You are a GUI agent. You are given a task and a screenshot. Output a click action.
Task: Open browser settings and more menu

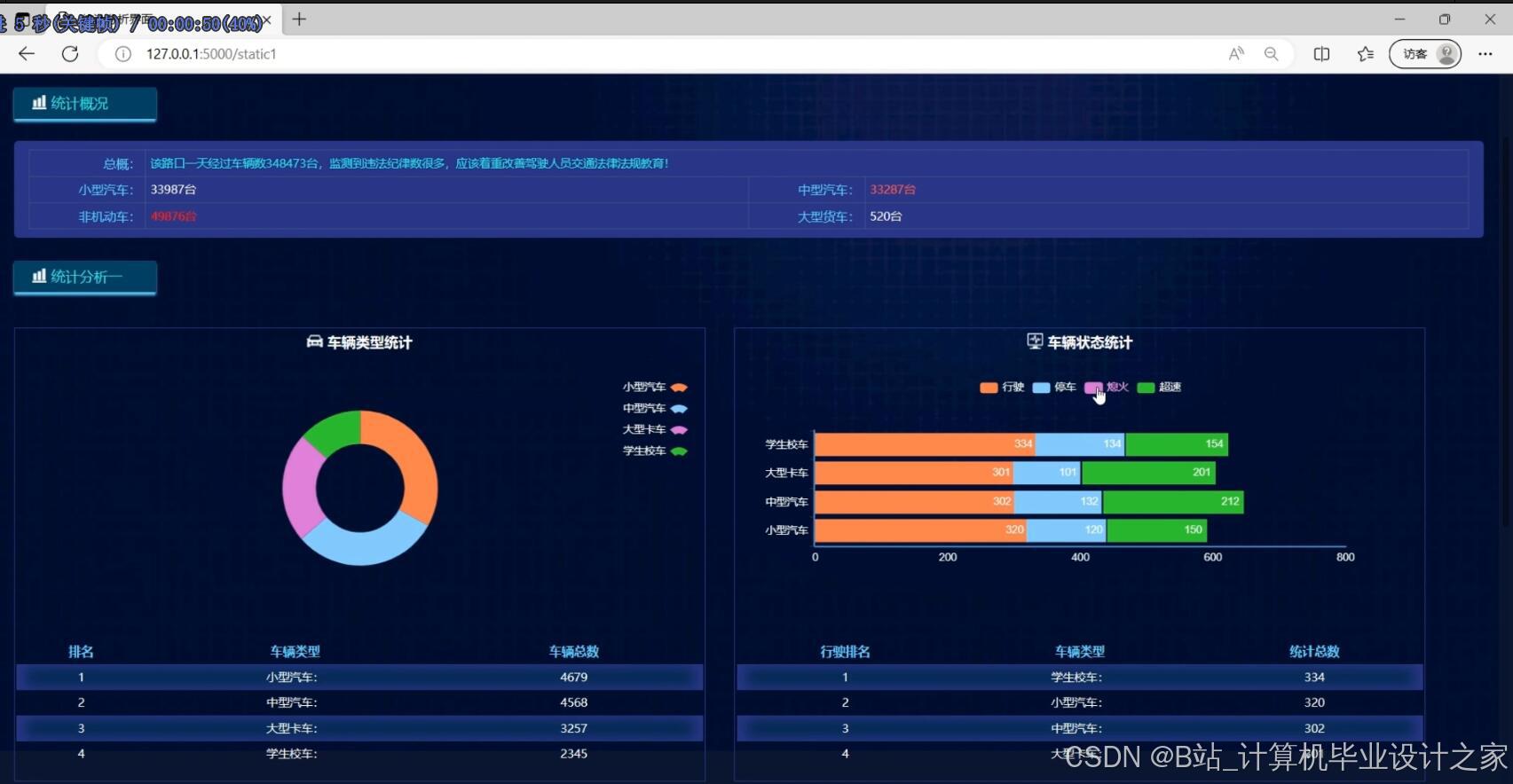coord(1485,54)
